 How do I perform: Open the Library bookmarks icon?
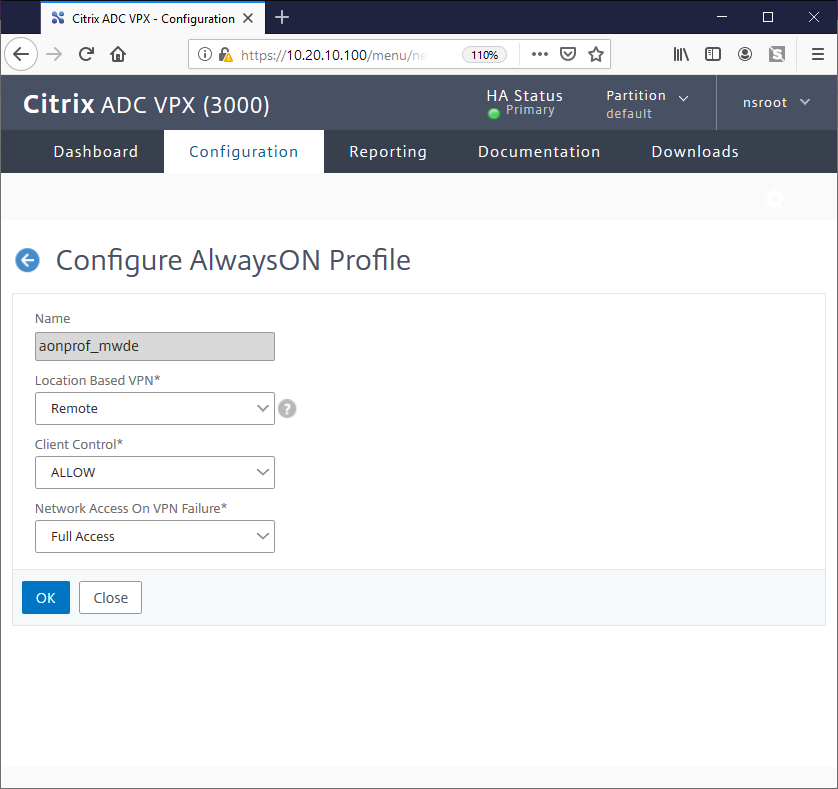pos(681,54)
